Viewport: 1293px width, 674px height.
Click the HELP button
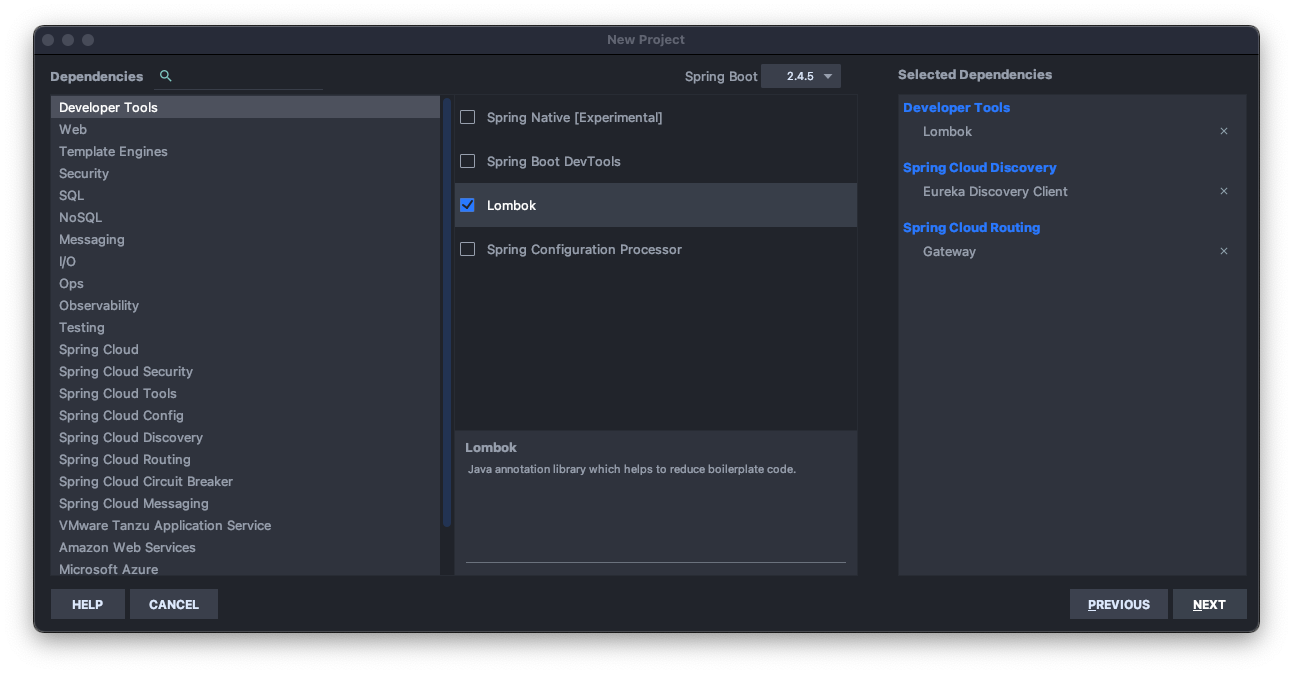pyautogui.click(x=88, y=604)
